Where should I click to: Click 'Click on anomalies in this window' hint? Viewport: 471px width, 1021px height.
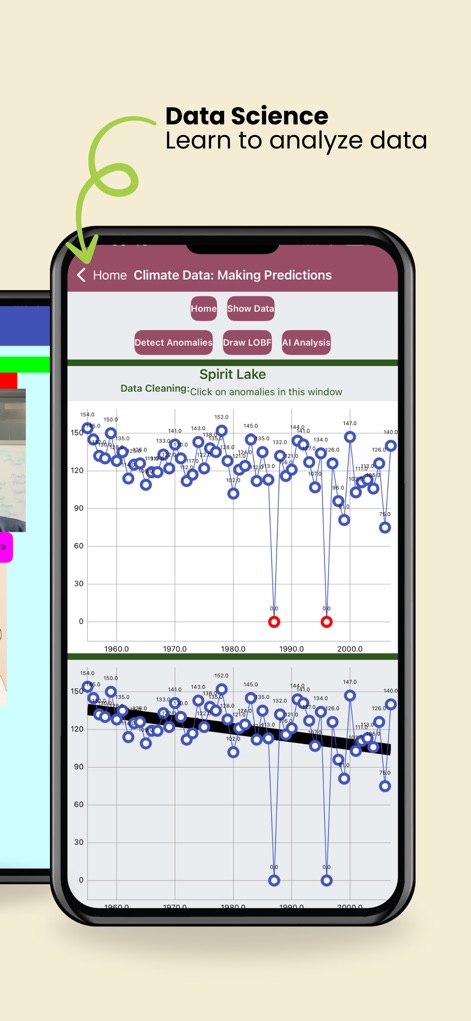pos(266,391)
